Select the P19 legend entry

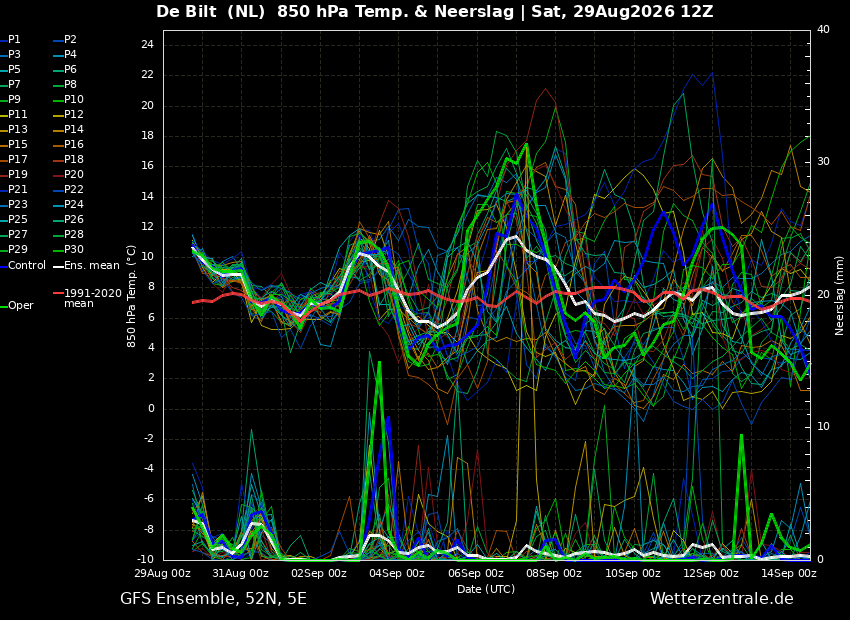pos(14,175)
